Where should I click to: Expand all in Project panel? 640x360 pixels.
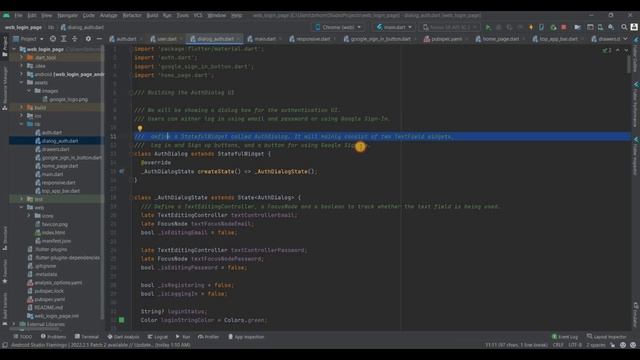pyautogui.click(x=64, y=39)
